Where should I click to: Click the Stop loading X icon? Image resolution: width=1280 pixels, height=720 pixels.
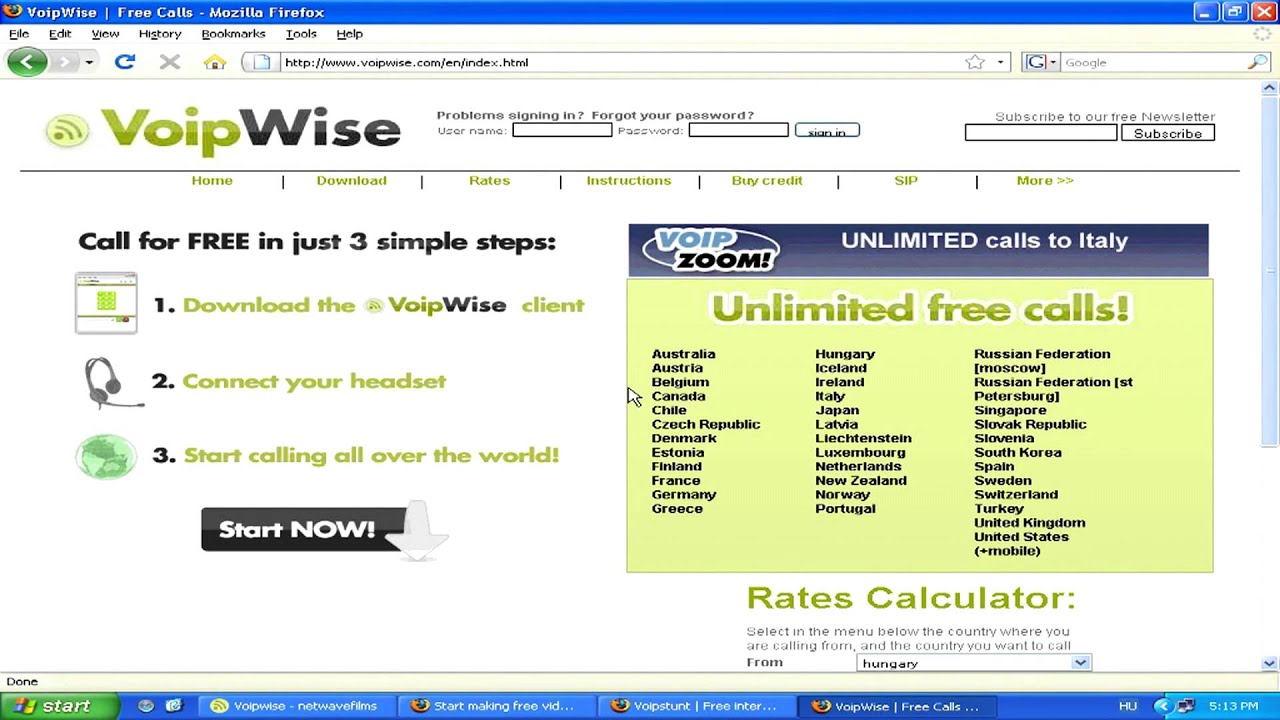(170, 62)
